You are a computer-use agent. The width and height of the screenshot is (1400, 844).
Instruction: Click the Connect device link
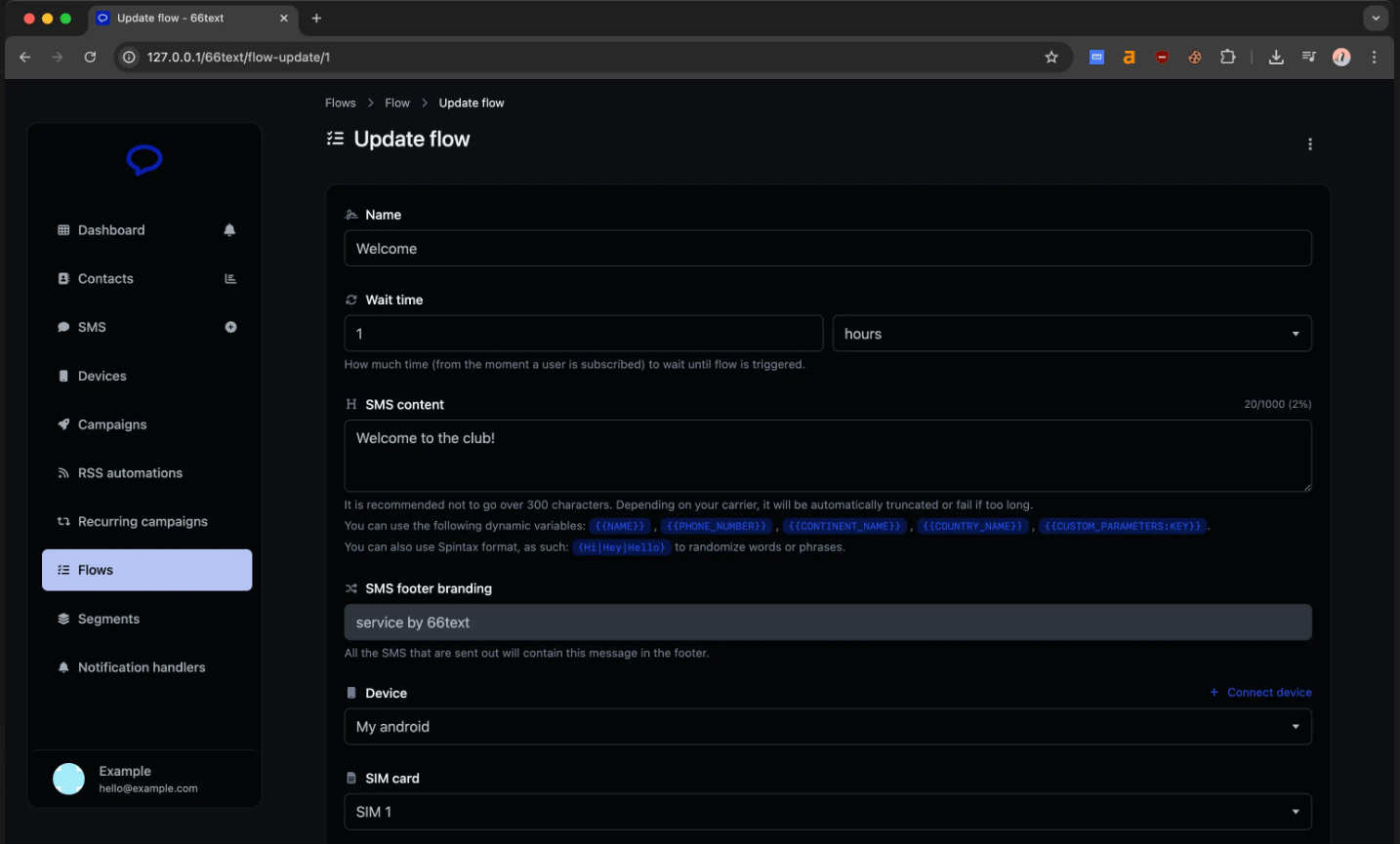1260,693
